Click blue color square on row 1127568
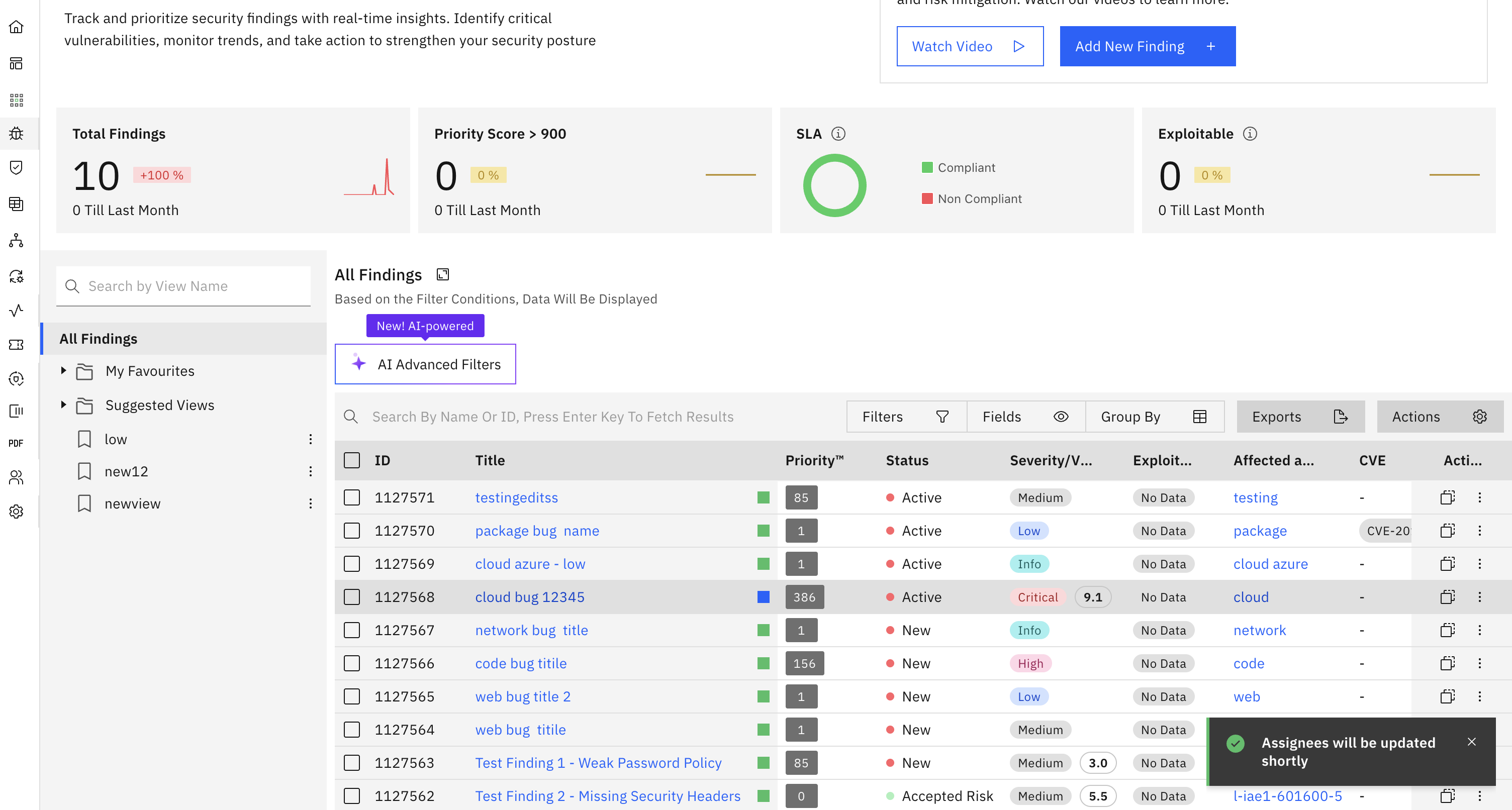This screenshot has width=1512, height=810. [763, 597]
